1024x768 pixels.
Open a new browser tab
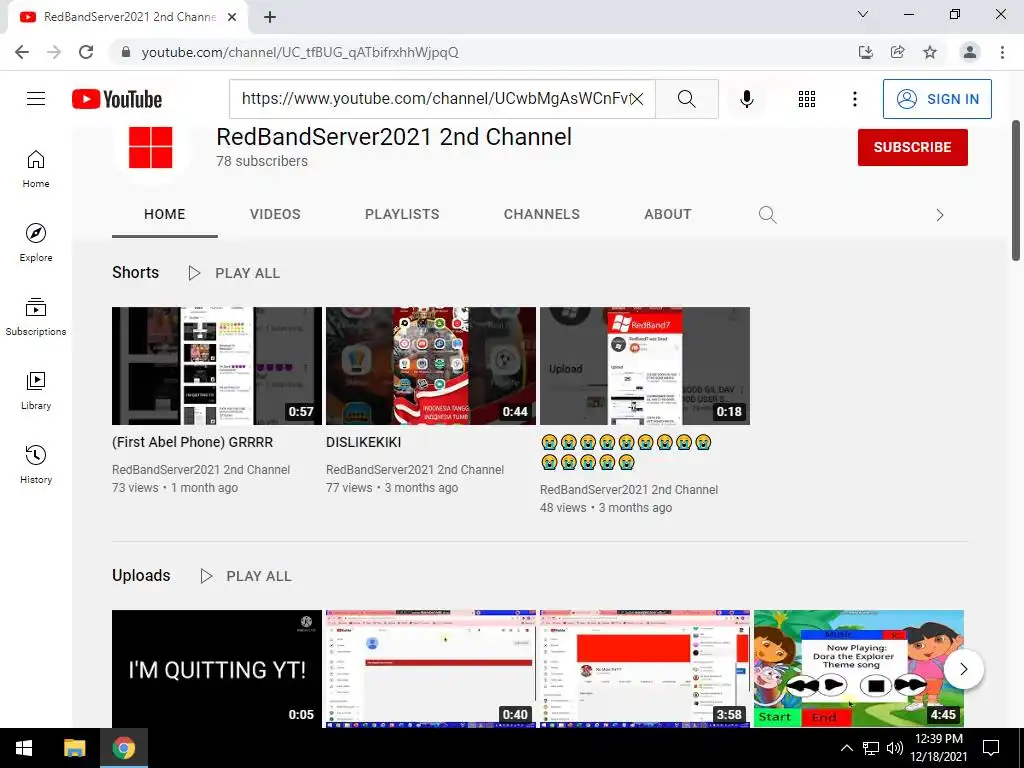tap(270, 17)
